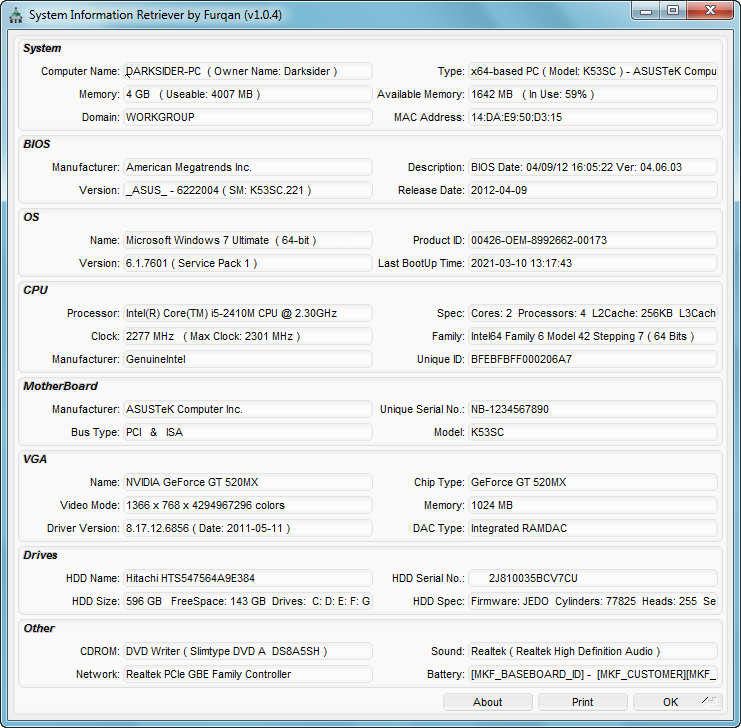The height and width of the screenshot is (728, 741).
Task: Click the HDD Serial No. field
Action: pos(593,578)
